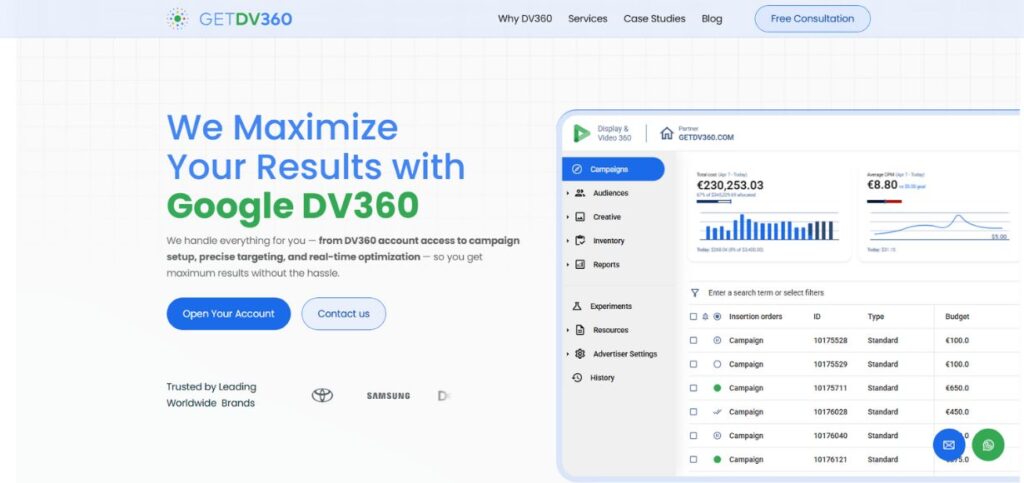Click the total cost bar chart
Screen dimensions: 1024x483
(x=767, y=226)
